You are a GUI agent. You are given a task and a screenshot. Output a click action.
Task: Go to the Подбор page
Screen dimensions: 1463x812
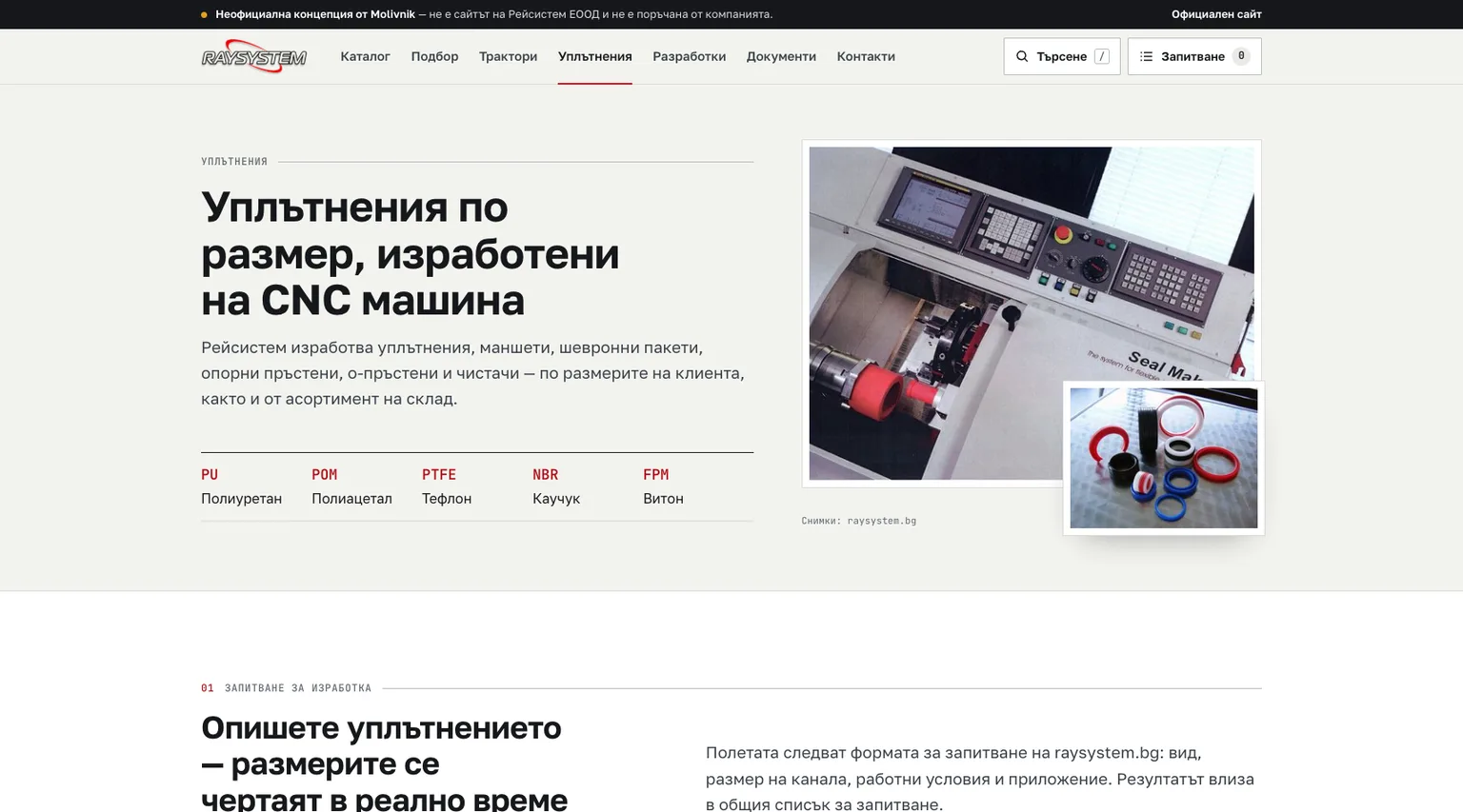click(x=434, y=56)
